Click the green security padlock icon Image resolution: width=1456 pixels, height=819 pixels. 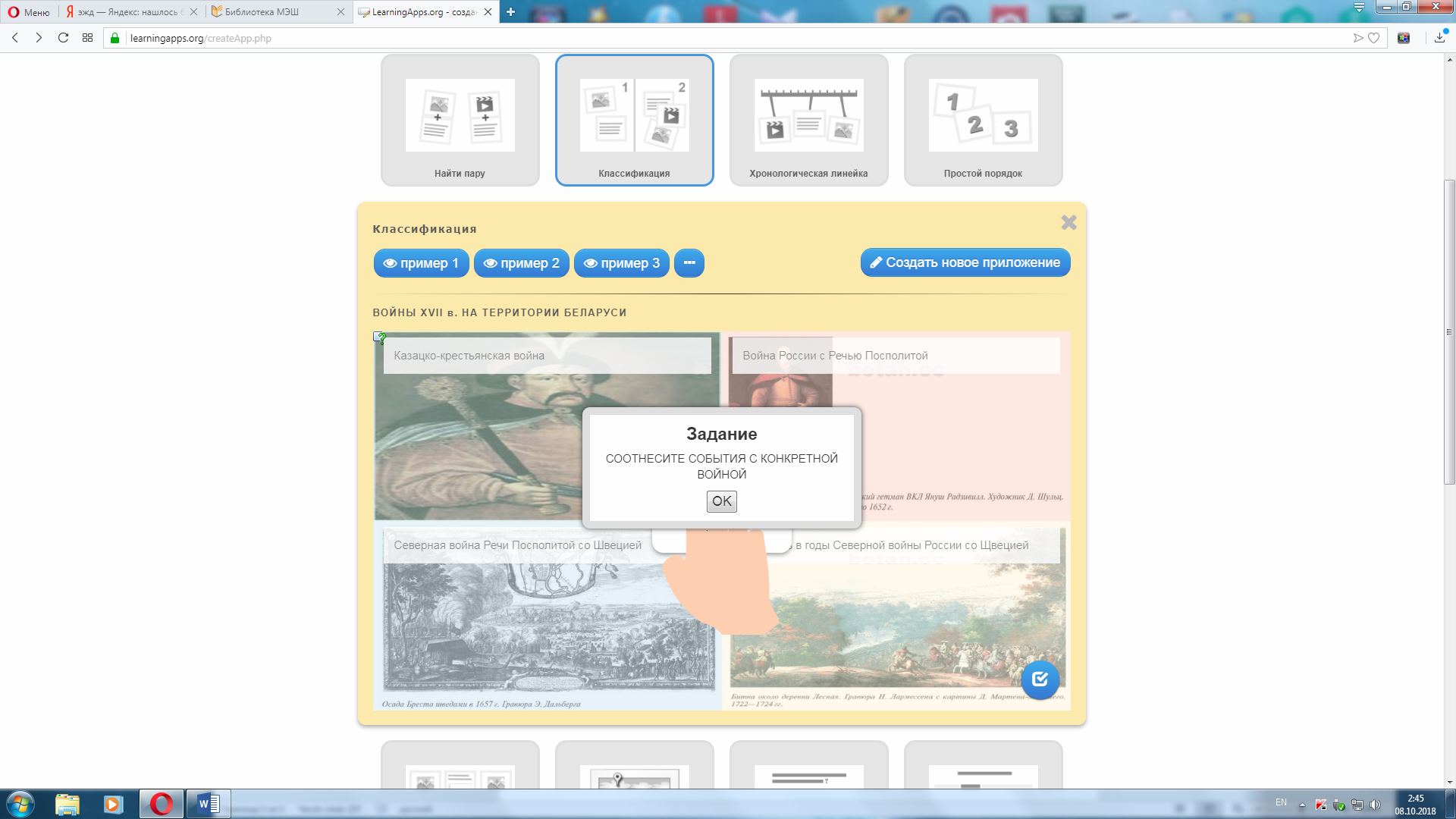(x=115, y=38)
